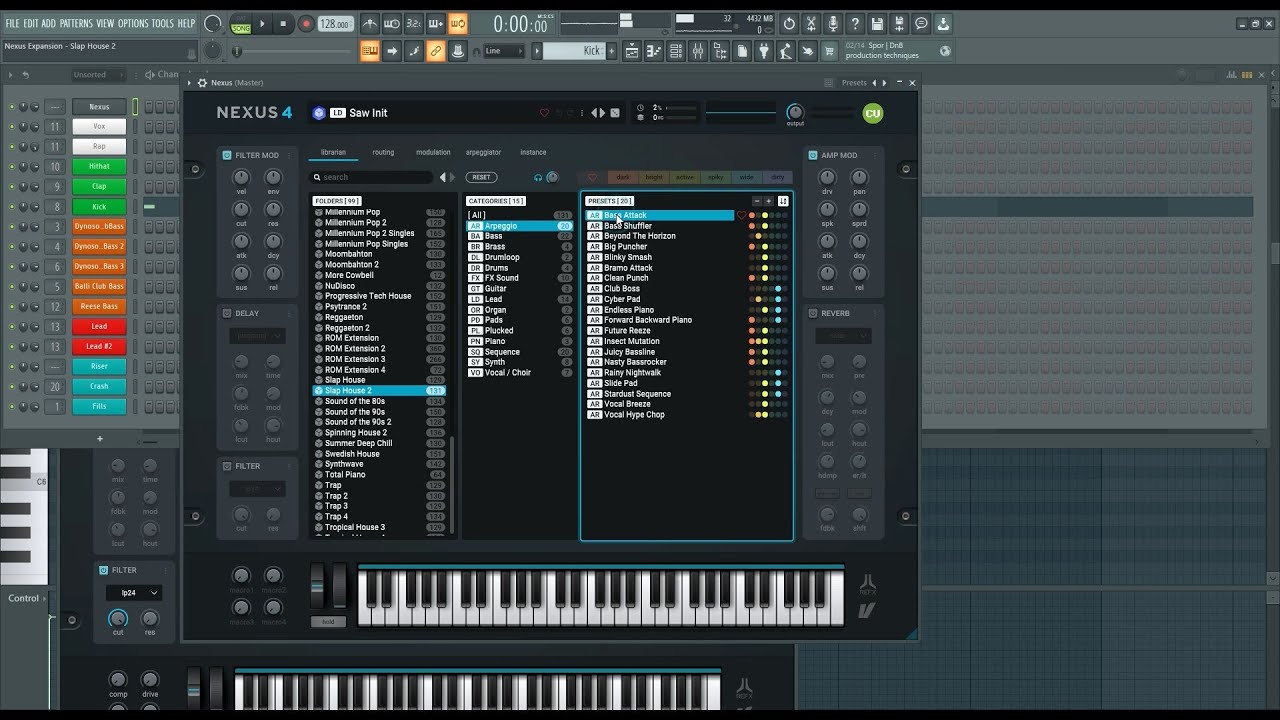Click the green CU user avatar
The height and width of the screenshot is (720, 1280).
click(873, 114)
